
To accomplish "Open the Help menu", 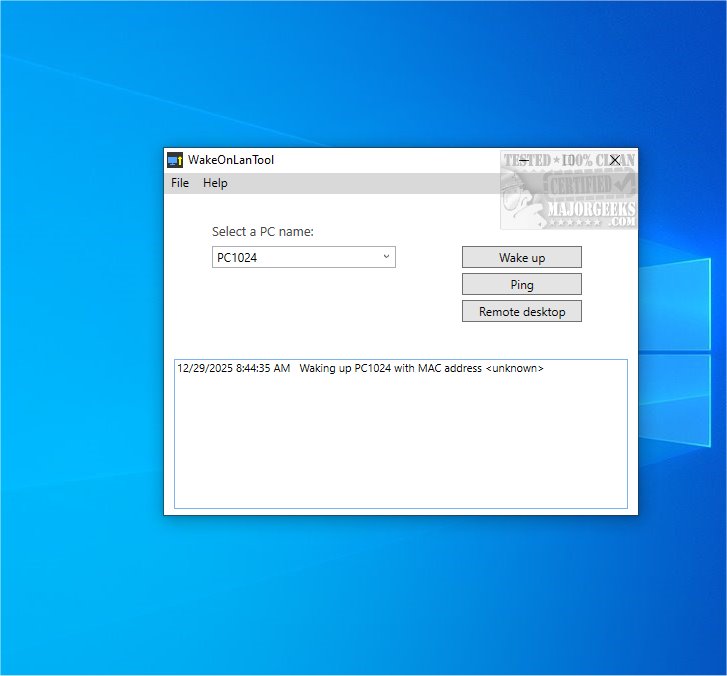I will point(215,183).
